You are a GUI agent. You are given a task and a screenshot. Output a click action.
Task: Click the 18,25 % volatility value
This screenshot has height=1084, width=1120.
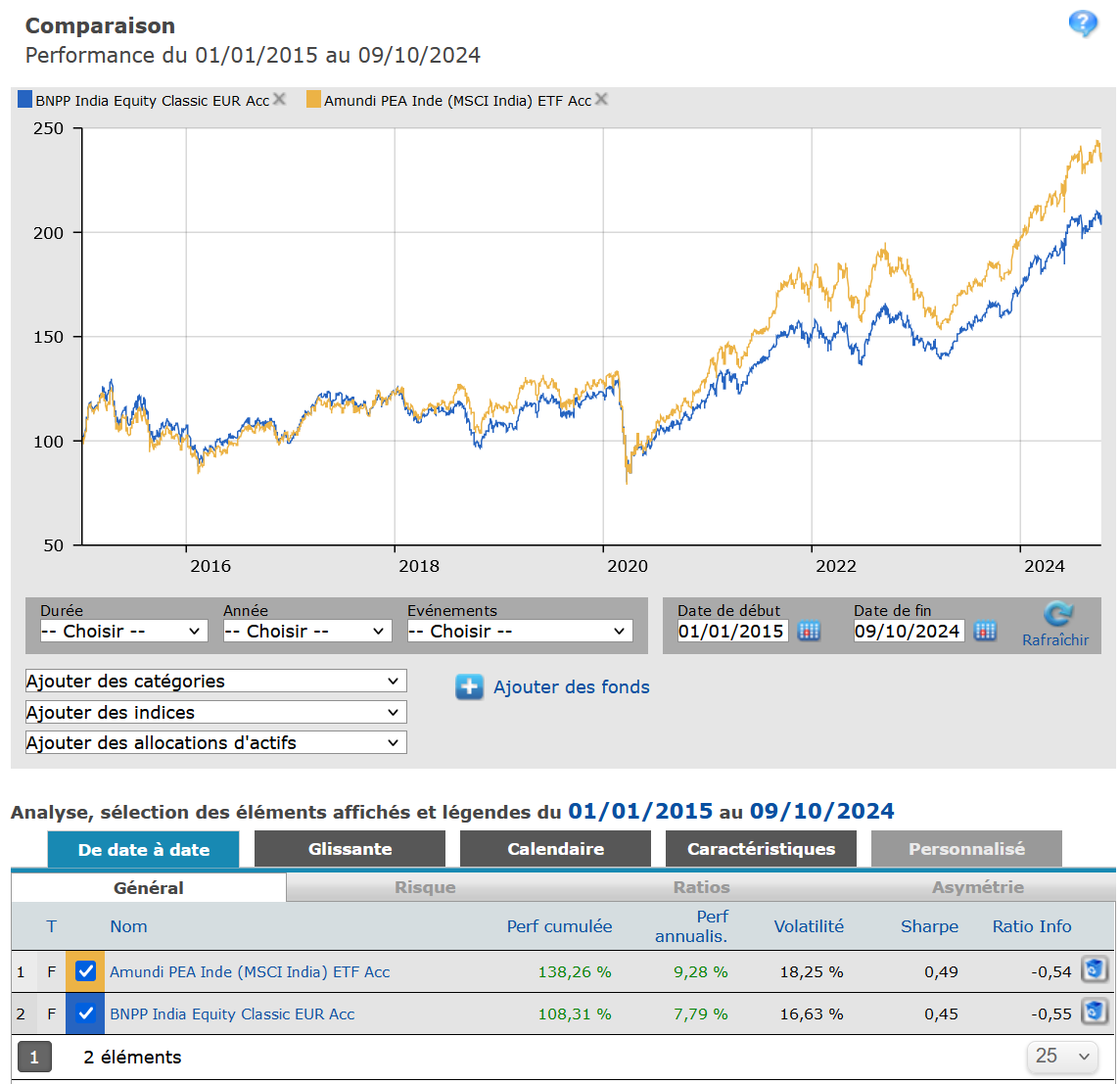point(812,971)
